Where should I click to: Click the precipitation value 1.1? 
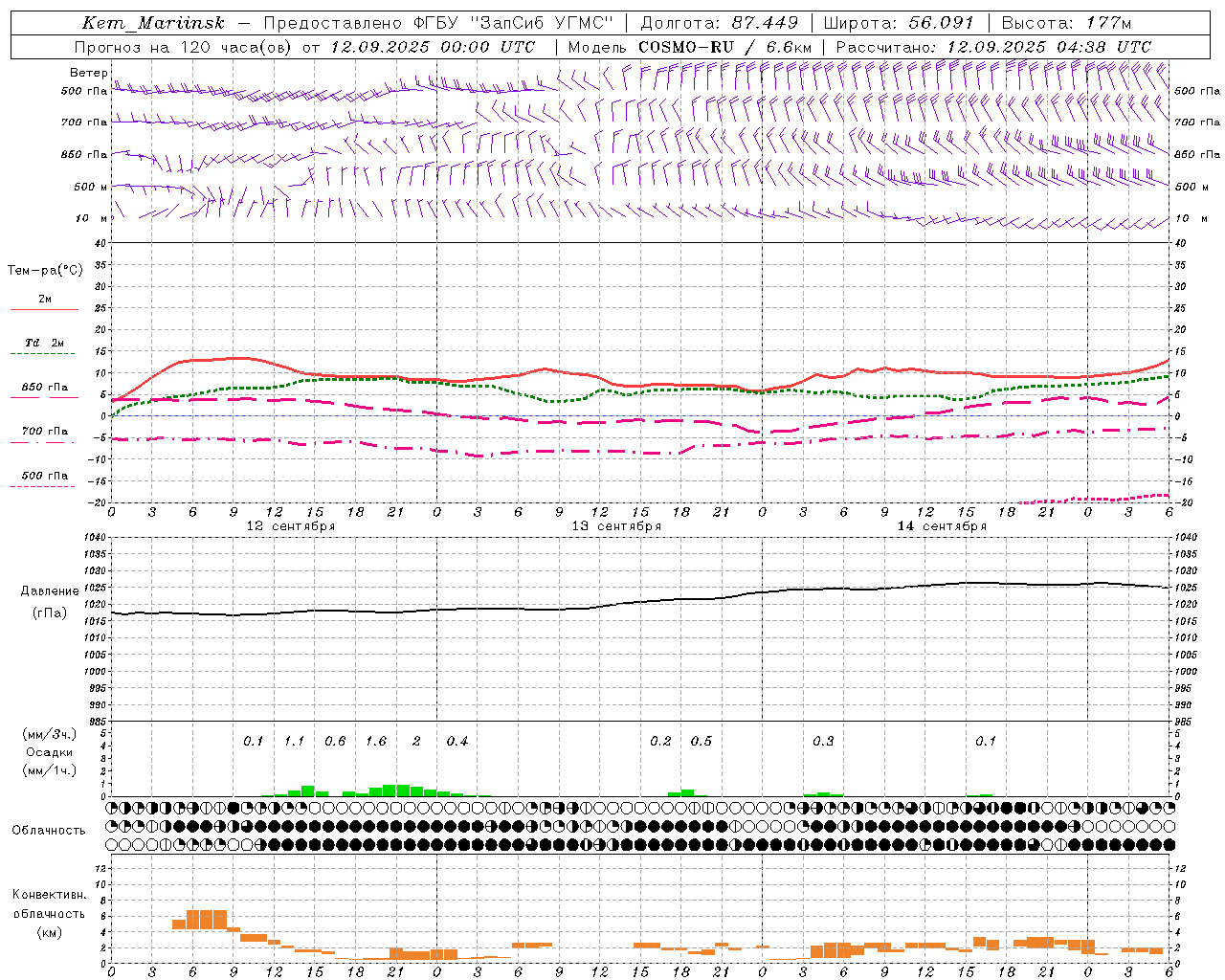click(x=294, y=741)
